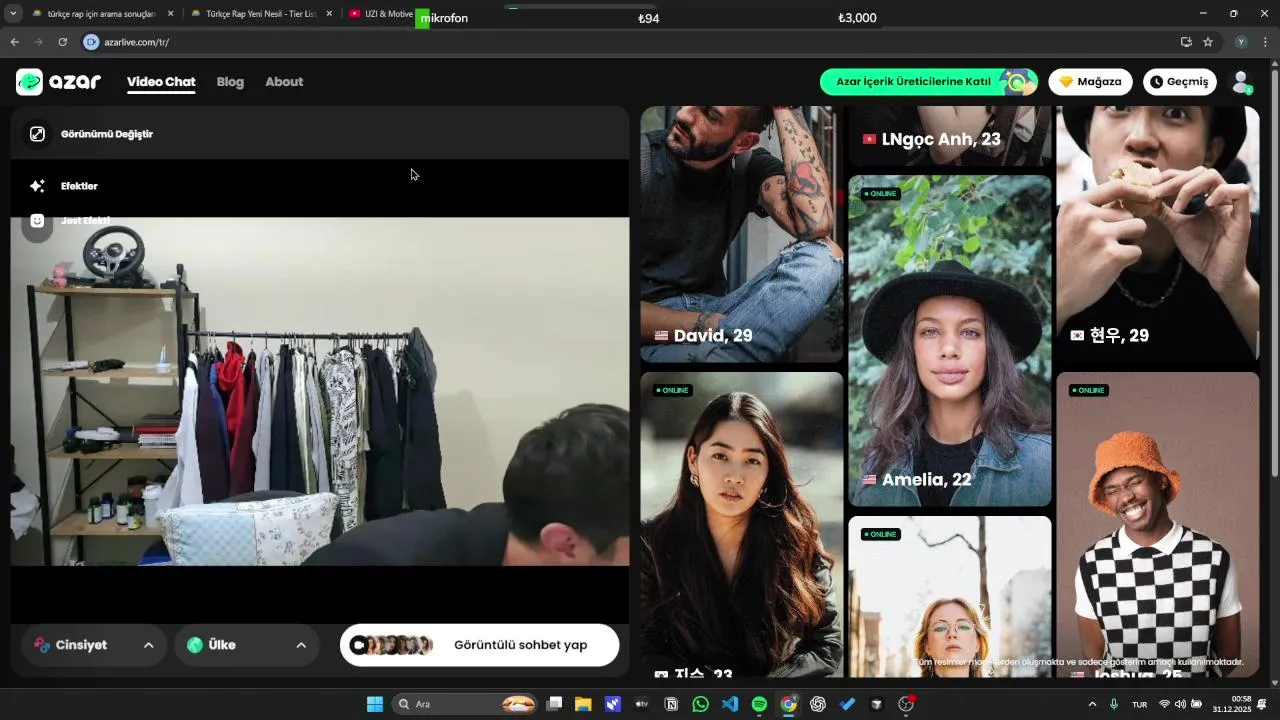This screenshot has height=720, width=1280.
Task: Open the tab search dropdown arrow
Action: click(13, 14)
